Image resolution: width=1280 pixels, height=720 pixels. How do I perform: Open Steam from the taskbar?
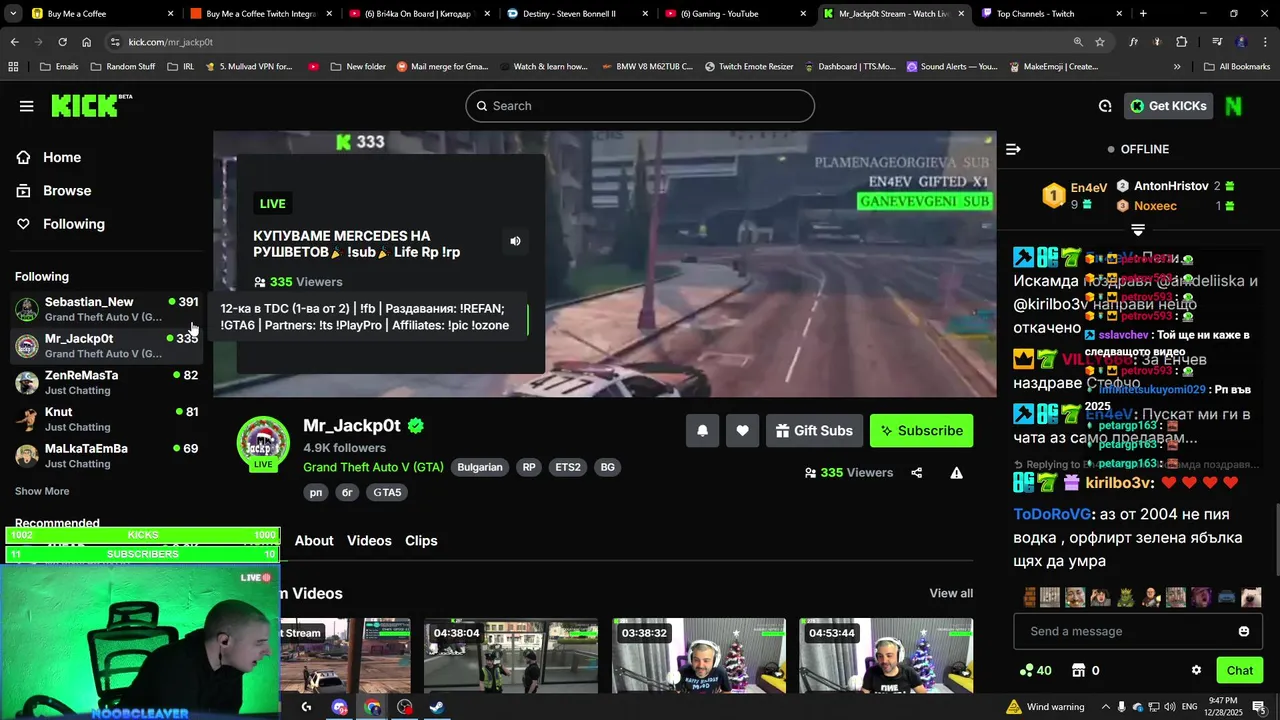[437, 707]
